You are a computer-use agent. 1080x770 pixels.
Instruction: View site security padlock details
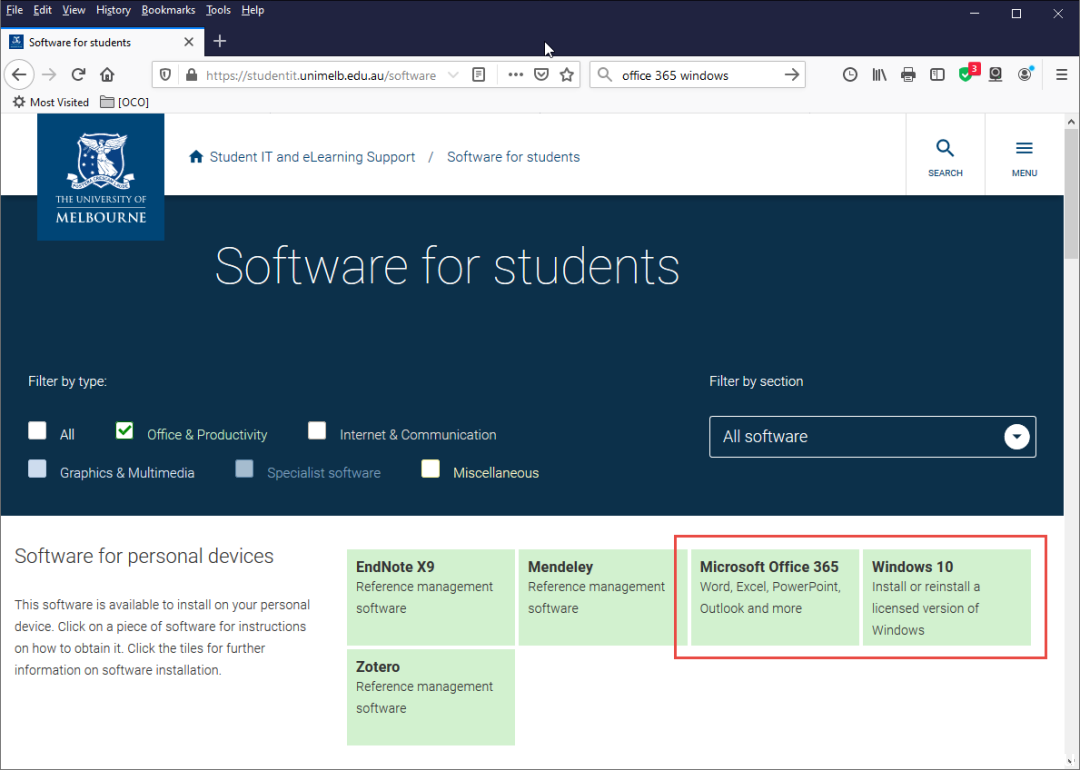191,75
